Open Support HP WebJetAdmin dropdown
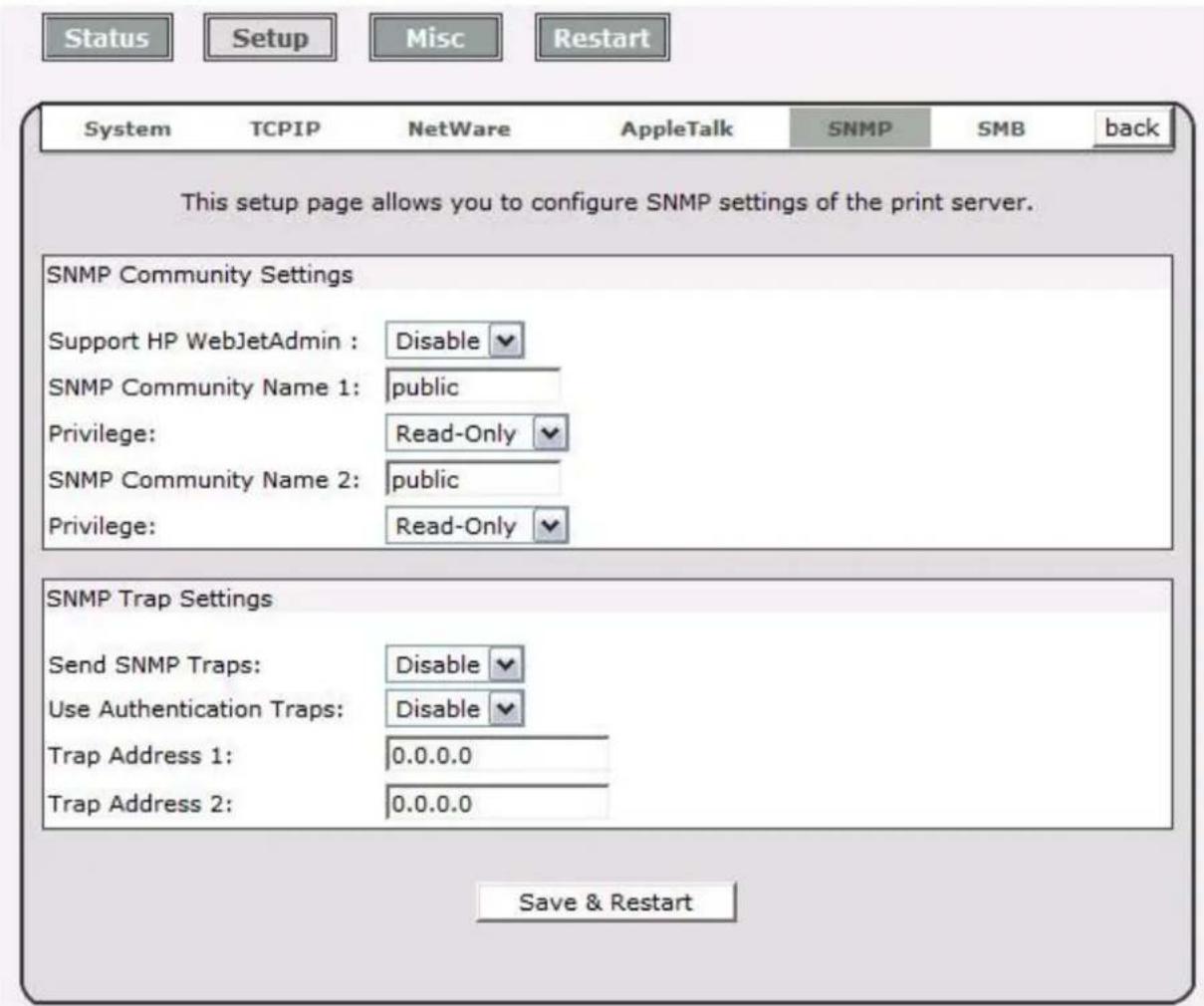The width and height of the screenshot is (1204, 1006). point(455,341)
